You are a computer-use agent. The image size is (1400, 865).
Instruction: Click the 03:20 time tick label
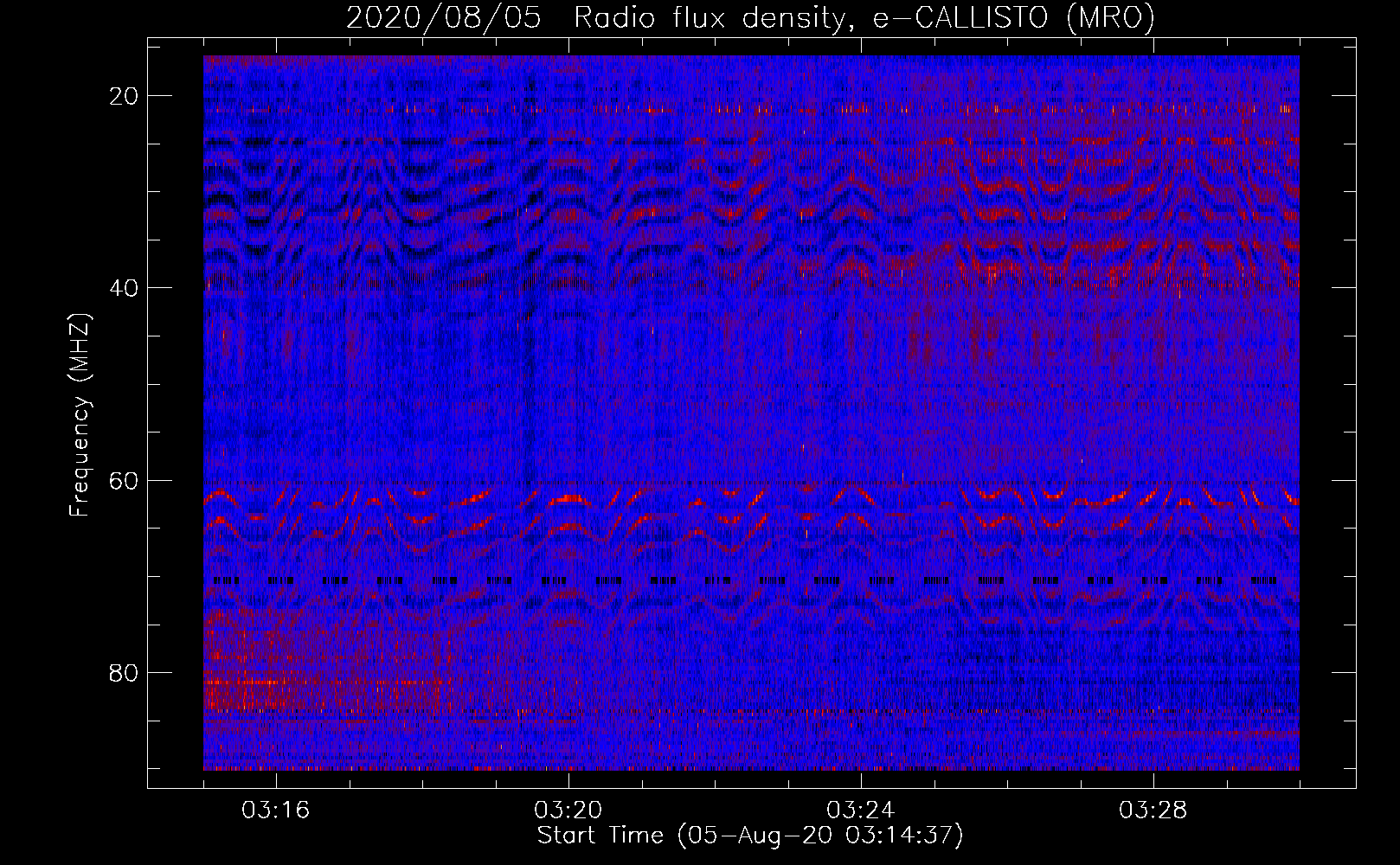pyautogui.click(x=568, y=811)
